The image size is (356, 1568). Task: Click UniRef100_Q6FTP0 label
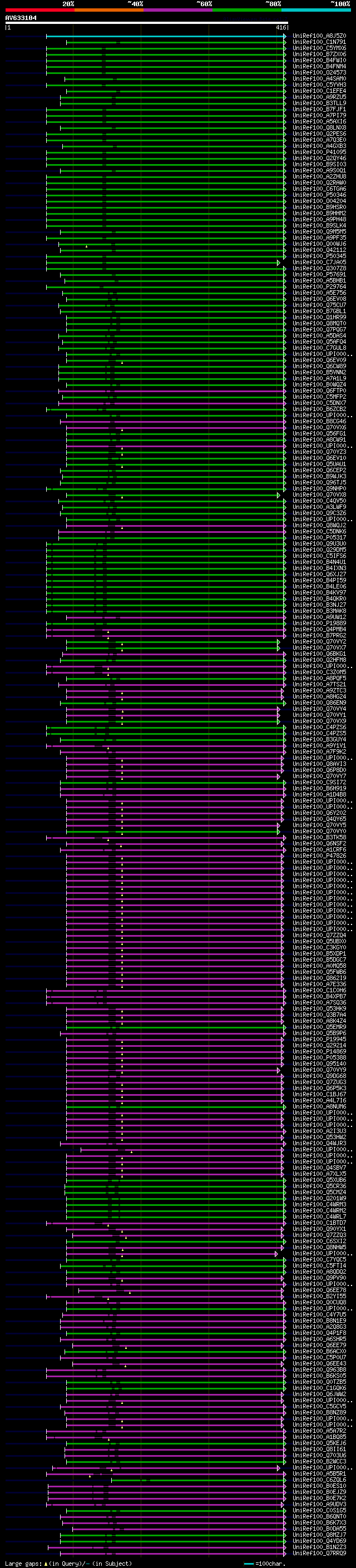[319, 391]
